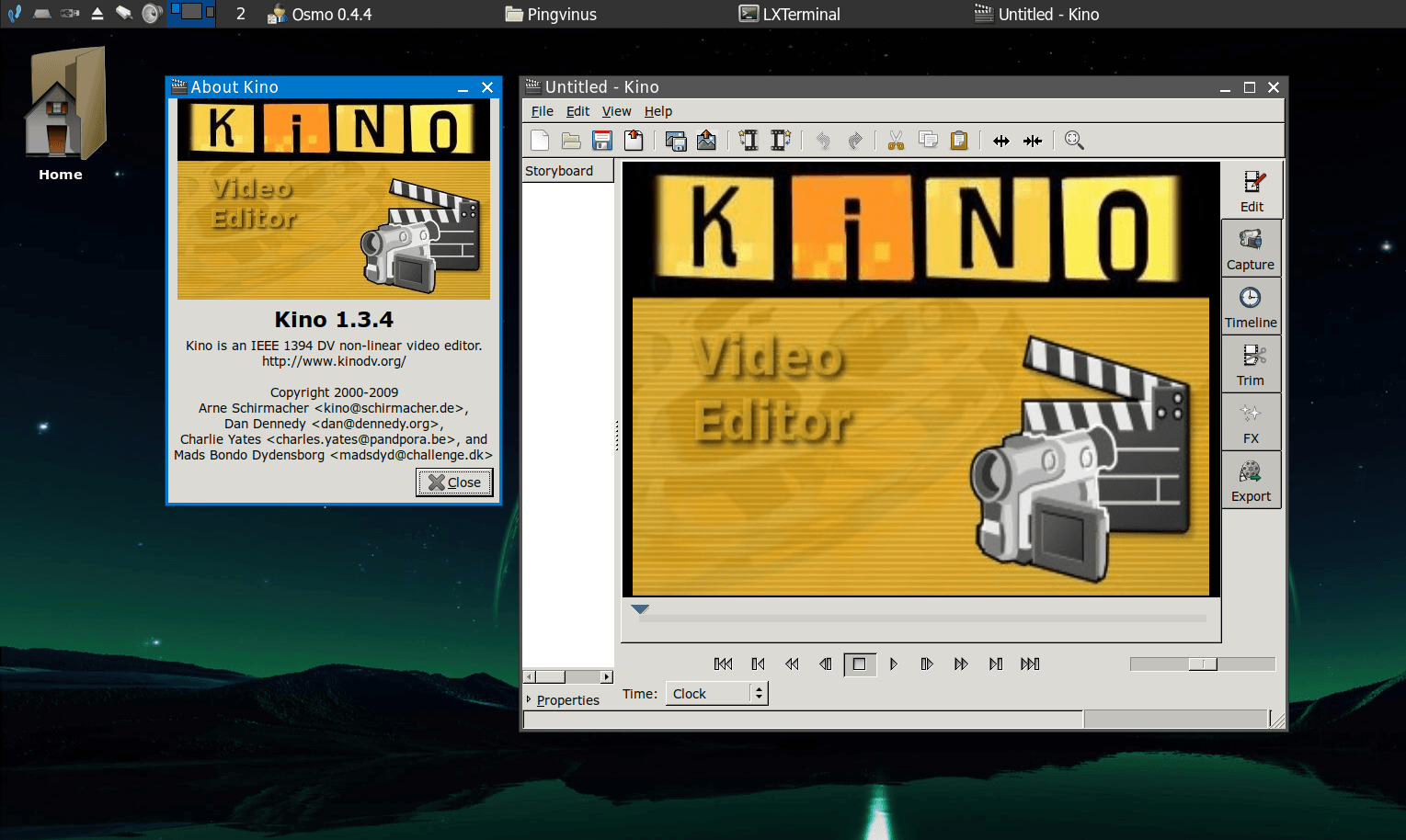Screen dimensions: 1406x840
Task: Switch to Osmo 0.4.4 in the taskbar
Action: [319, 14]
